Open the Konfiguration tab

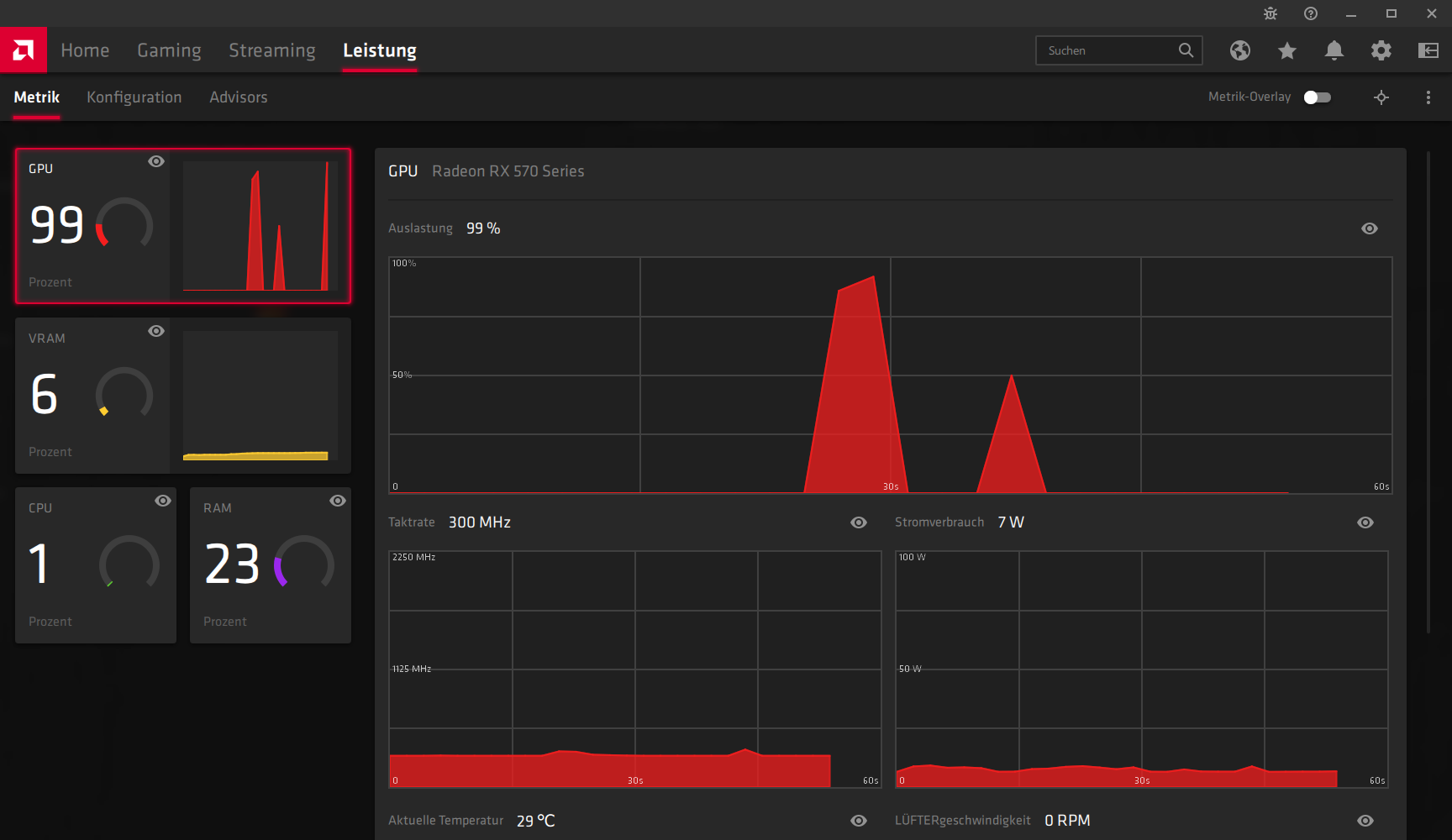134,97
